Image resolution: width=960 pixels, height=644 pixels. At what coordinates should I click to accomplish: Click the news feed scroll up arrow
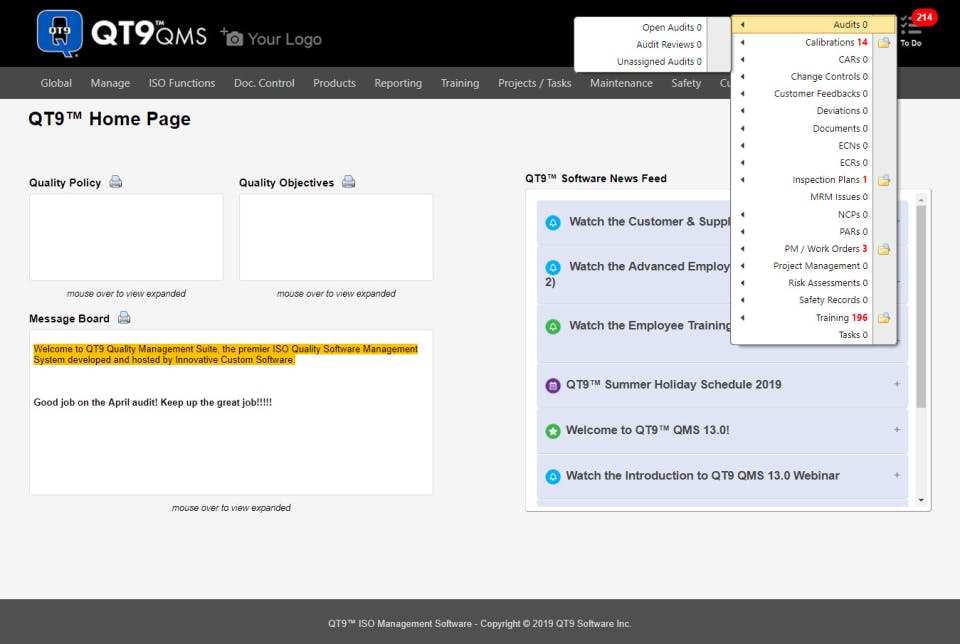pos(921,200)
